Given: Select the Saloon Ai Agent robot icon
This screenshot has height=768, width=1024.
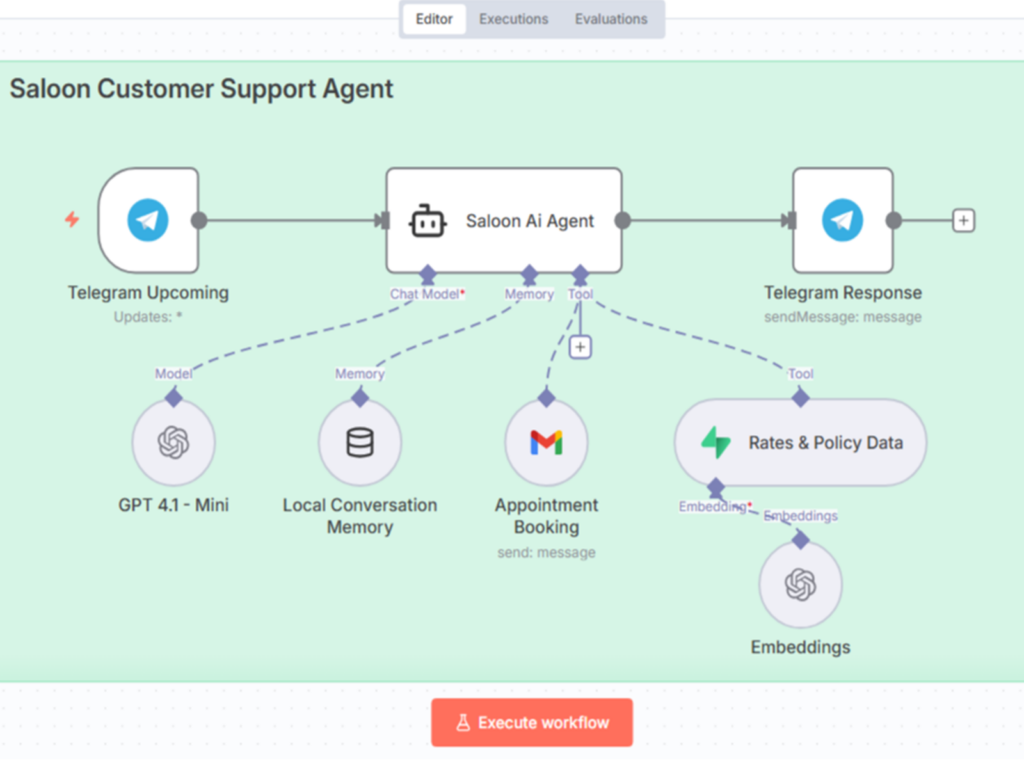Looking at the screenshot, I should (x=428, y=221).
